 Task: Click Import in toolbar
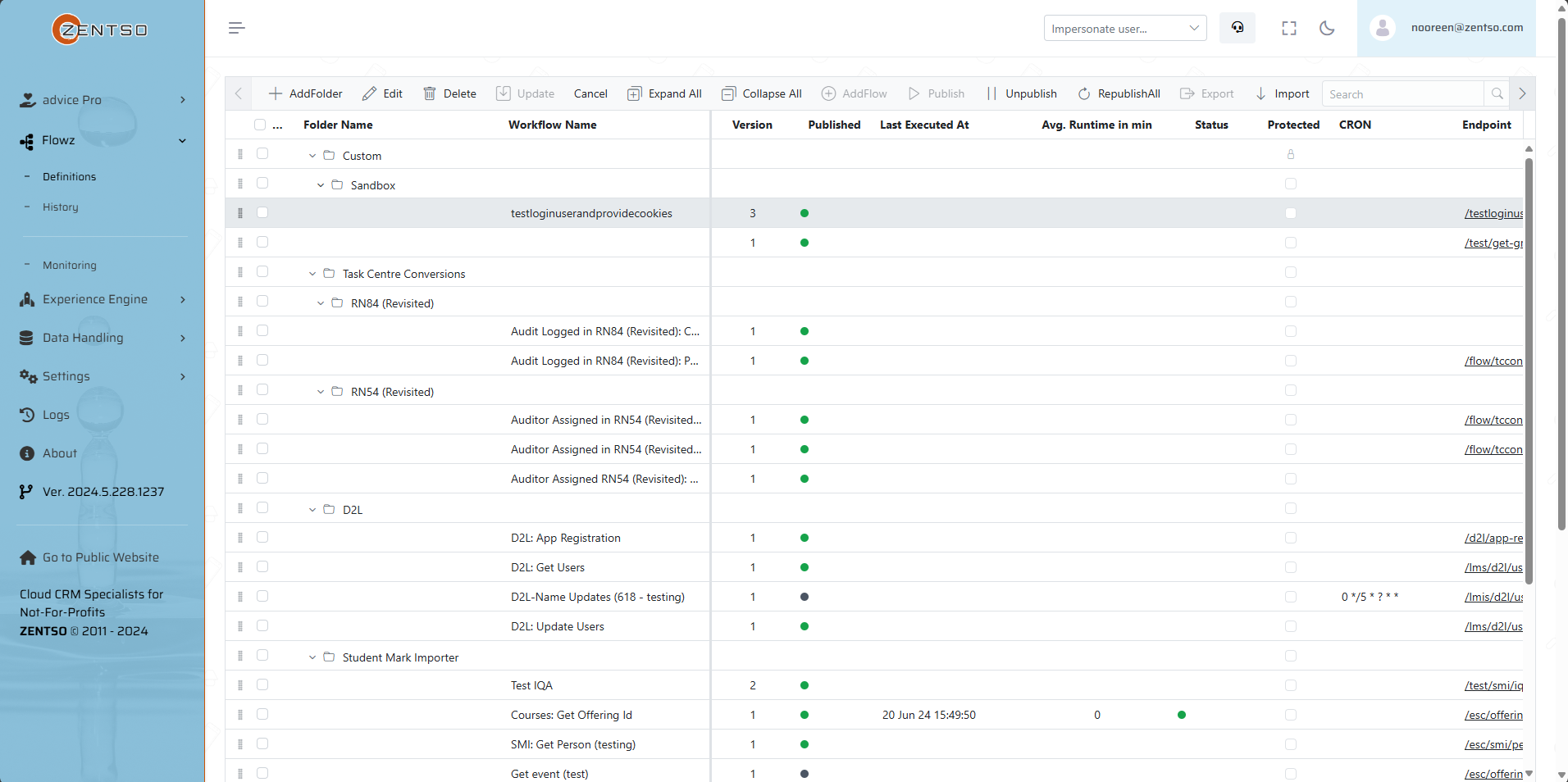(x=1283, y=93)
